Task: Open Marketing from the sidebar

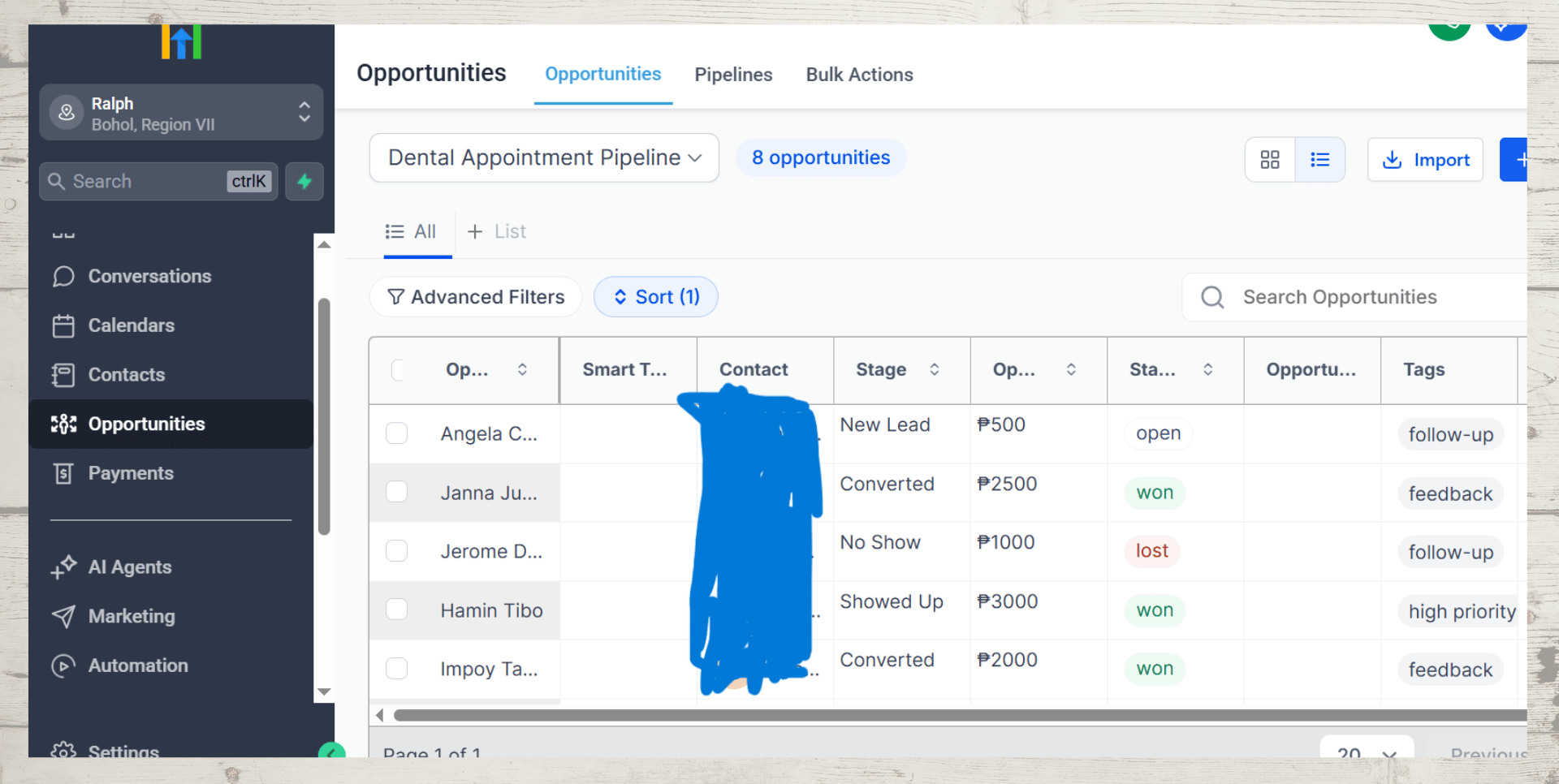Action: [131, 617]
